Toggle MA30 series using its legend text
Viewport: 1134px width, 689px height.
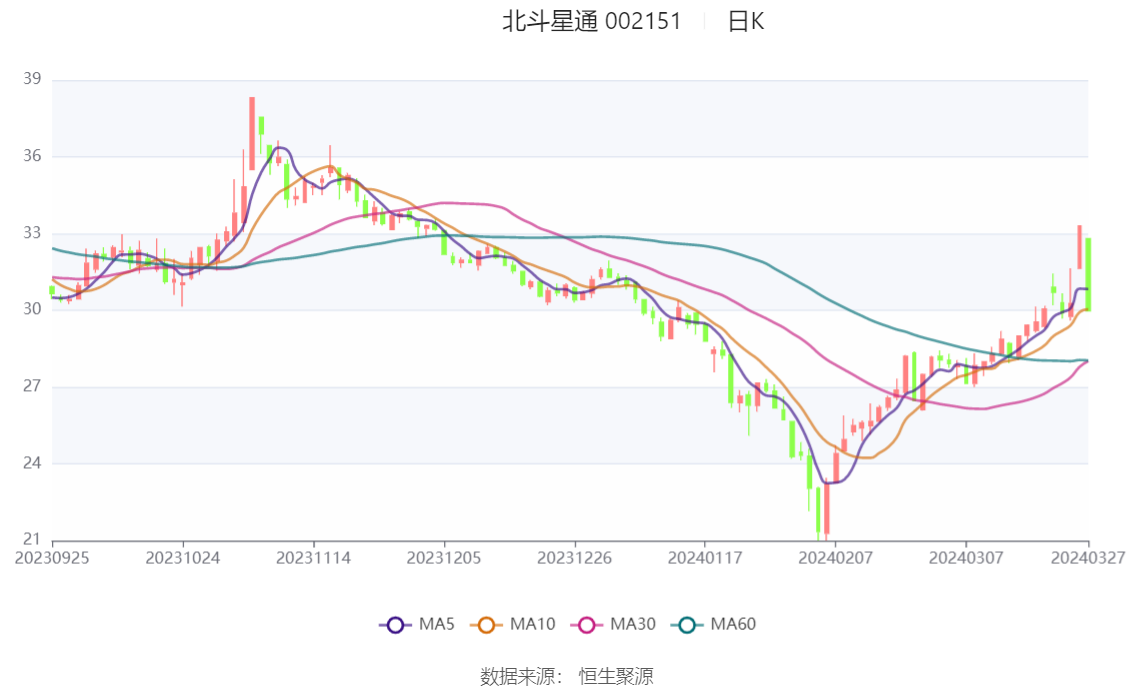pyautogui.click(x=633, y=625)
